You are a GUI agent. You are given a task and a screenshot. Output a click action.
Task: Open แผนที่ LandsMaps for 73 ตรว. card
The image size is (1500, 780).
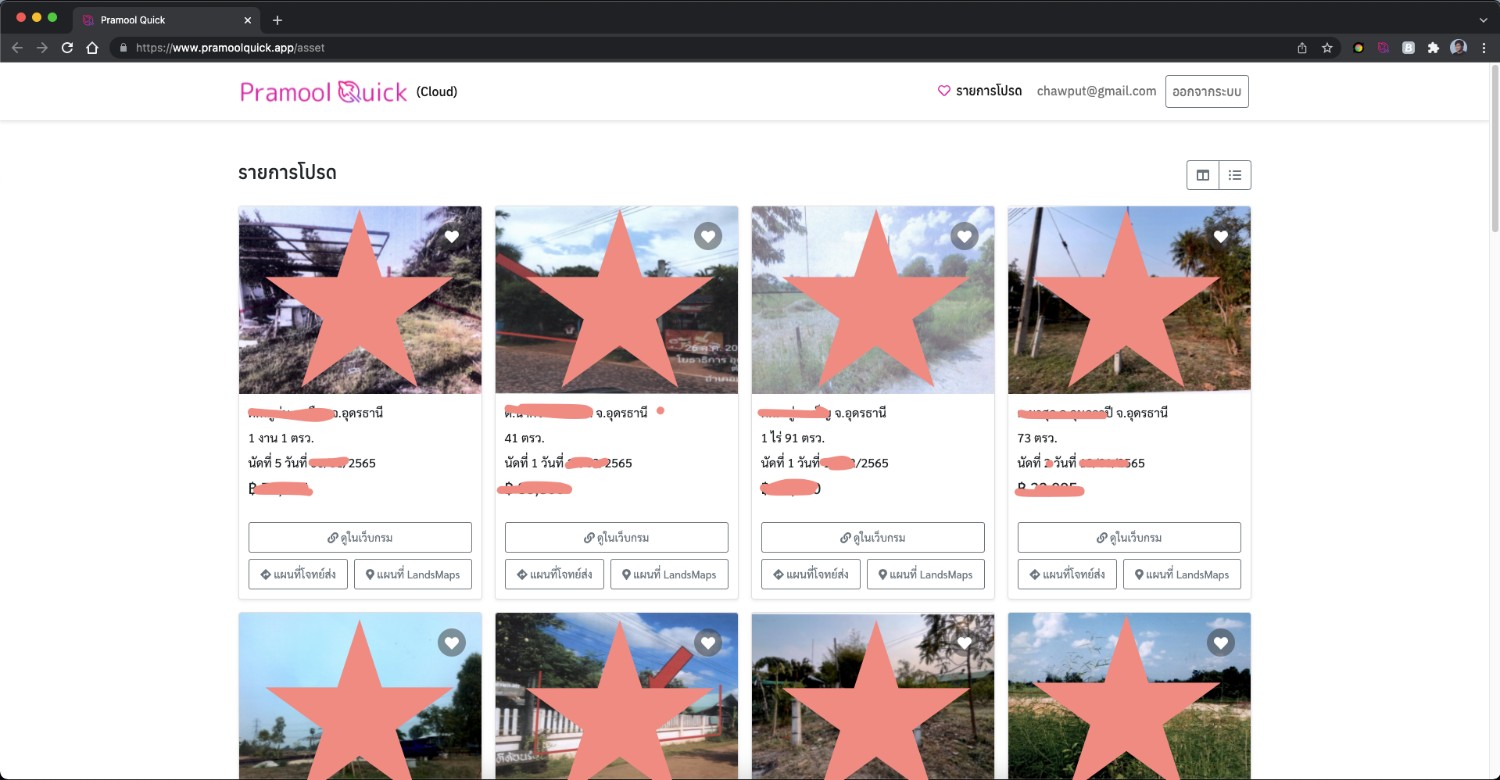coord(1182,574)
